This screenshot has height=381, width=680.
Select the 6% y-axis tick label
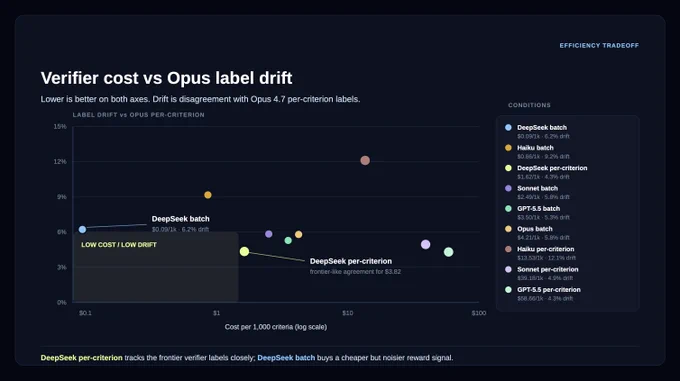click(x=62, y=232)
